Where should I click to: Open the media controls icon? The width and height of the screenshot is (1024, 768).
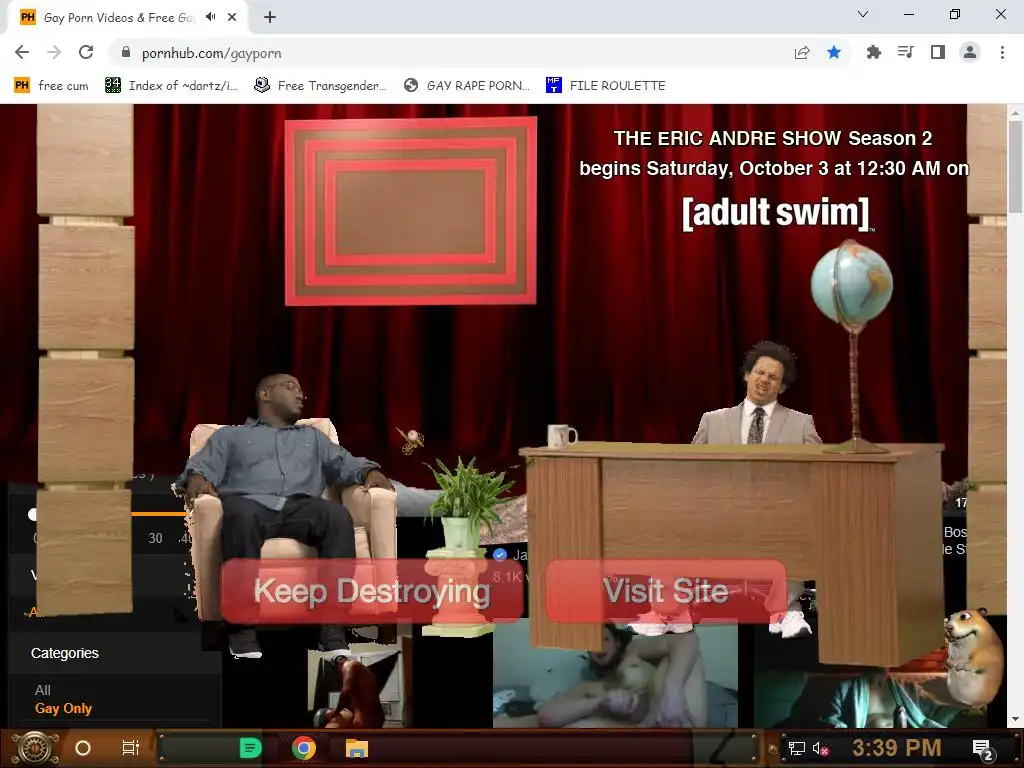tap(906, 52)
